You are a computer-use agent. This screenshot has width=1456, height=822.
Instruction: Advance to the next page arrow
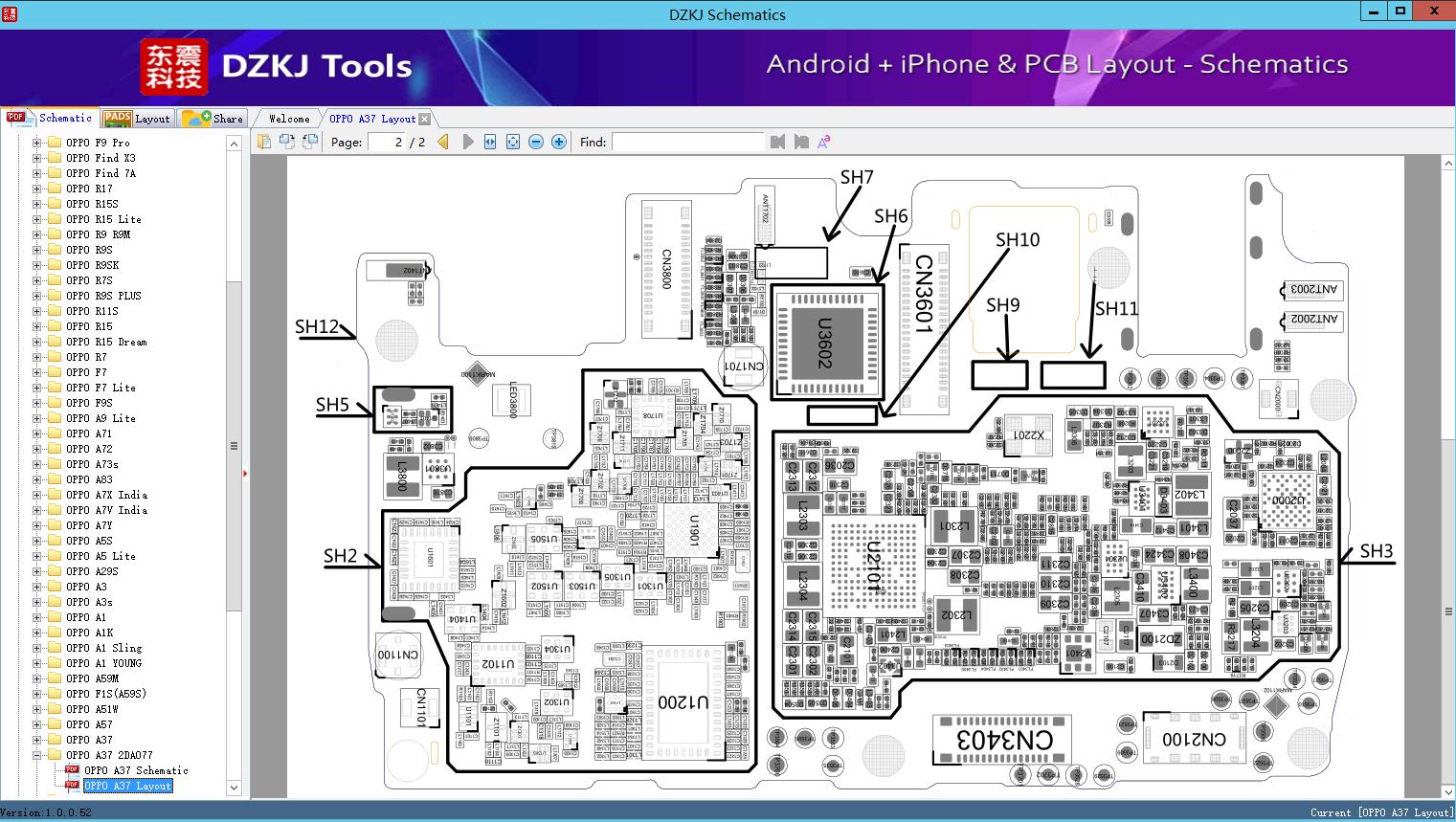point(467,142)
